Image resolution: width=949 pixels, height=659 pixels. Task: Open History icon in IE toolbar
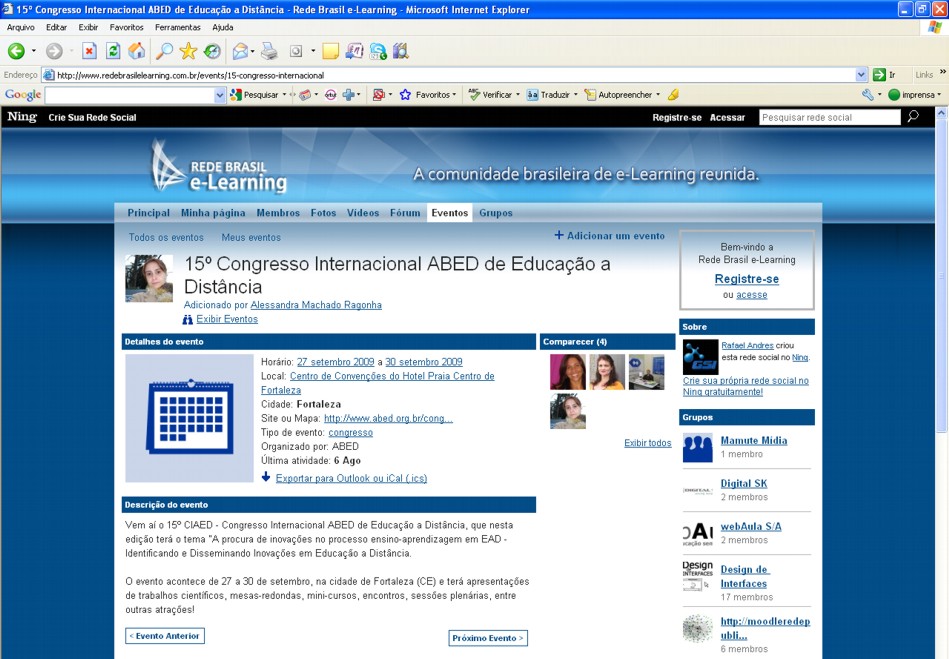tap(212, 51)
